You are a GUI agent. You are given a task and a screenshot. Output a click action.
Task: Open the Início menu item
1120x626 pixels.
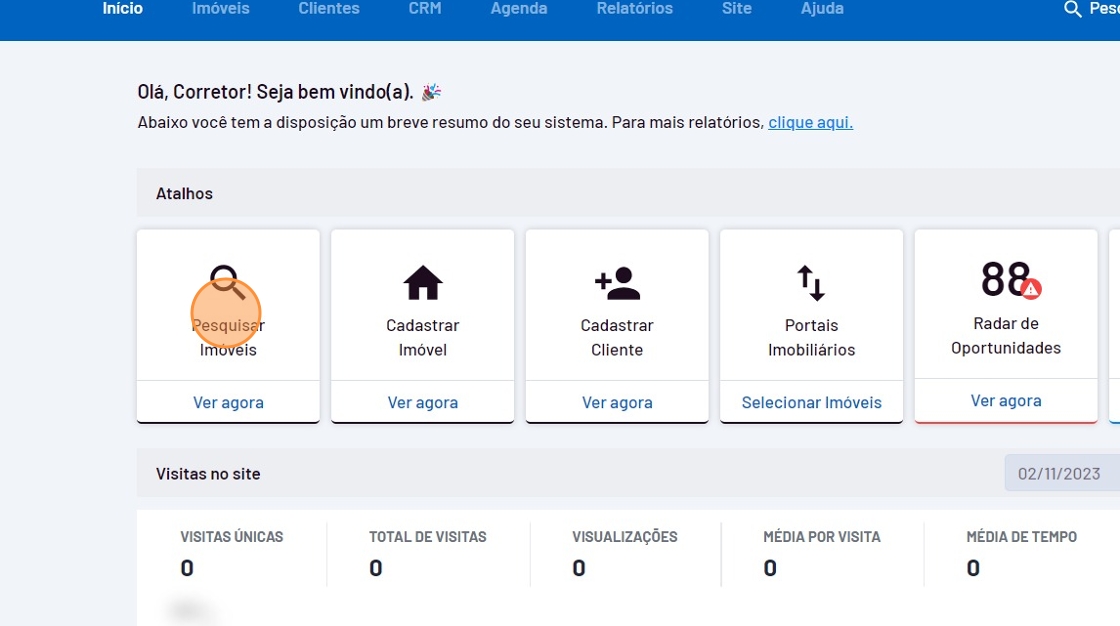[123, 9]
